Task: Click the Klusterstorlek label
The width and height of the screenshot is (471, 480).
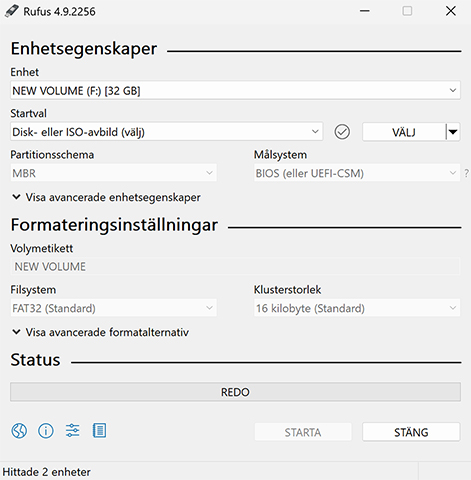Action: pyautogui.click(x=288, y=290)
